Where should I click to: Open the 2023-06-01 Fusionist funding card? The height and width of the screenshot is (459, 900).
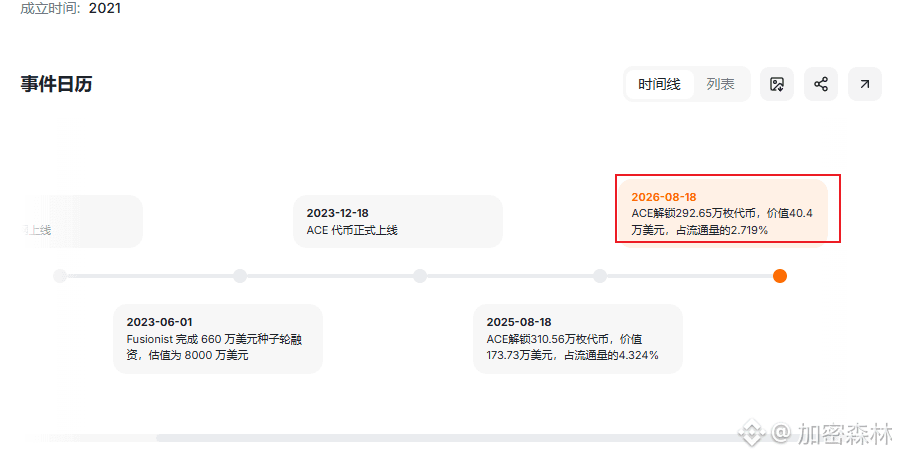pos(218,339)
